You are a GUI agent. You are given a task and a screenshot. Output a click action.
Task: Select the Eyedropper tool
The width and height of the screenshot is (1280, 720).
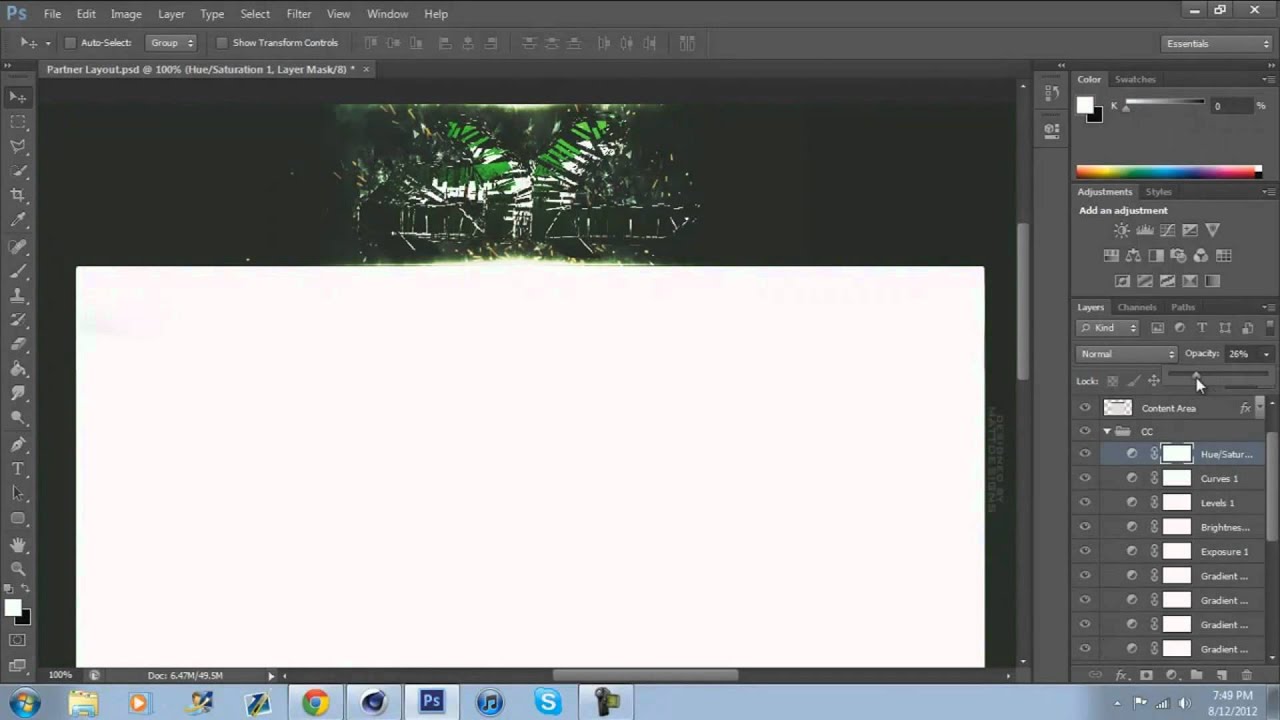pyautogui.click(x=18, y=220)
